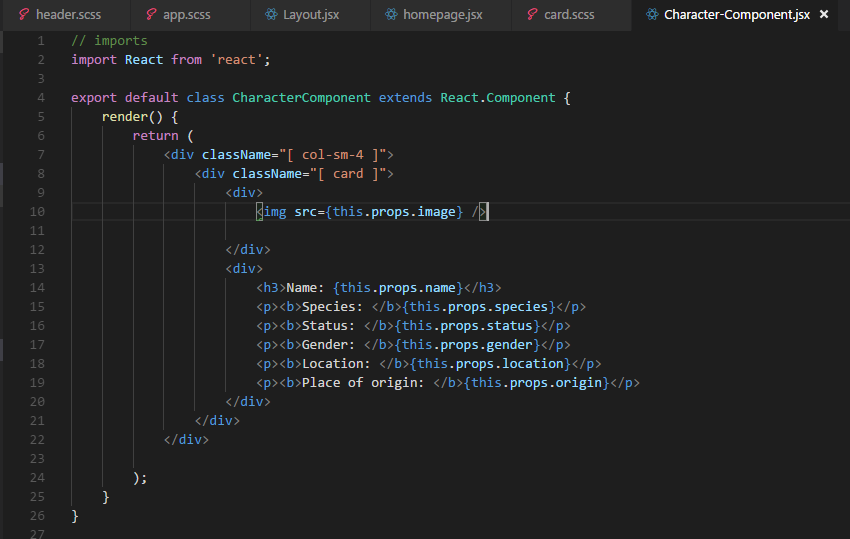This screenshot has width=850, height=539.
Task: Switch to the header.scss tab
Action: coord(66,15)
